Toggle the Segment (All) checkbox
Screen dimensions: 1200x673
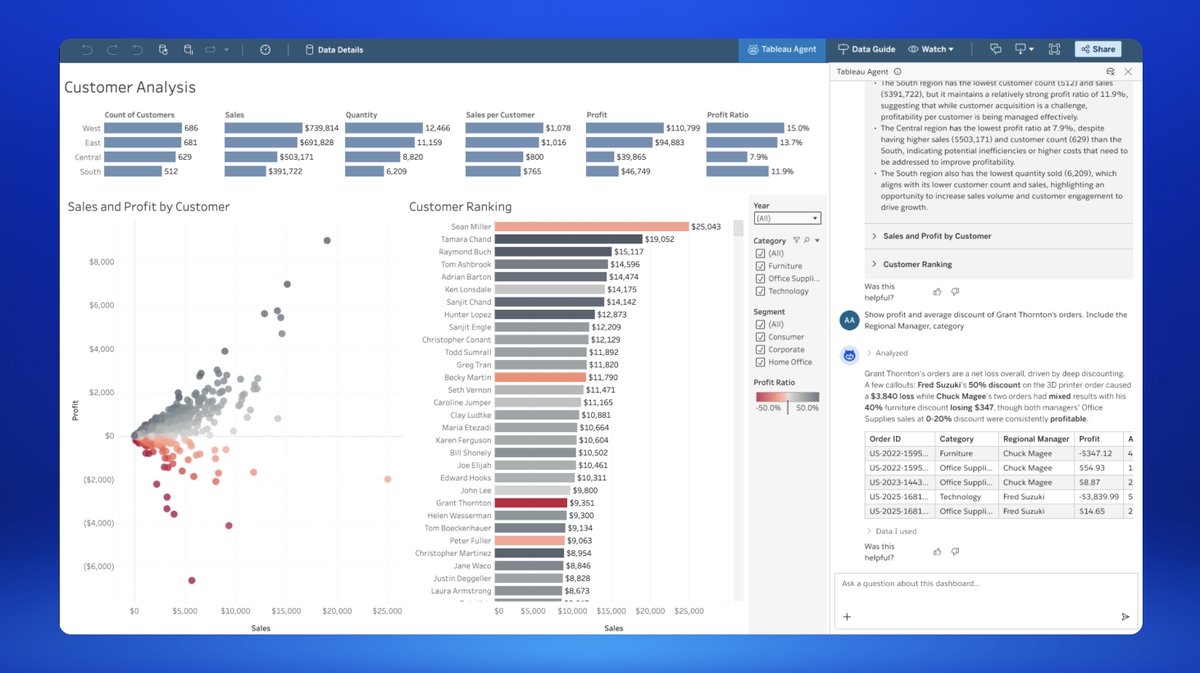coord(760,325)
